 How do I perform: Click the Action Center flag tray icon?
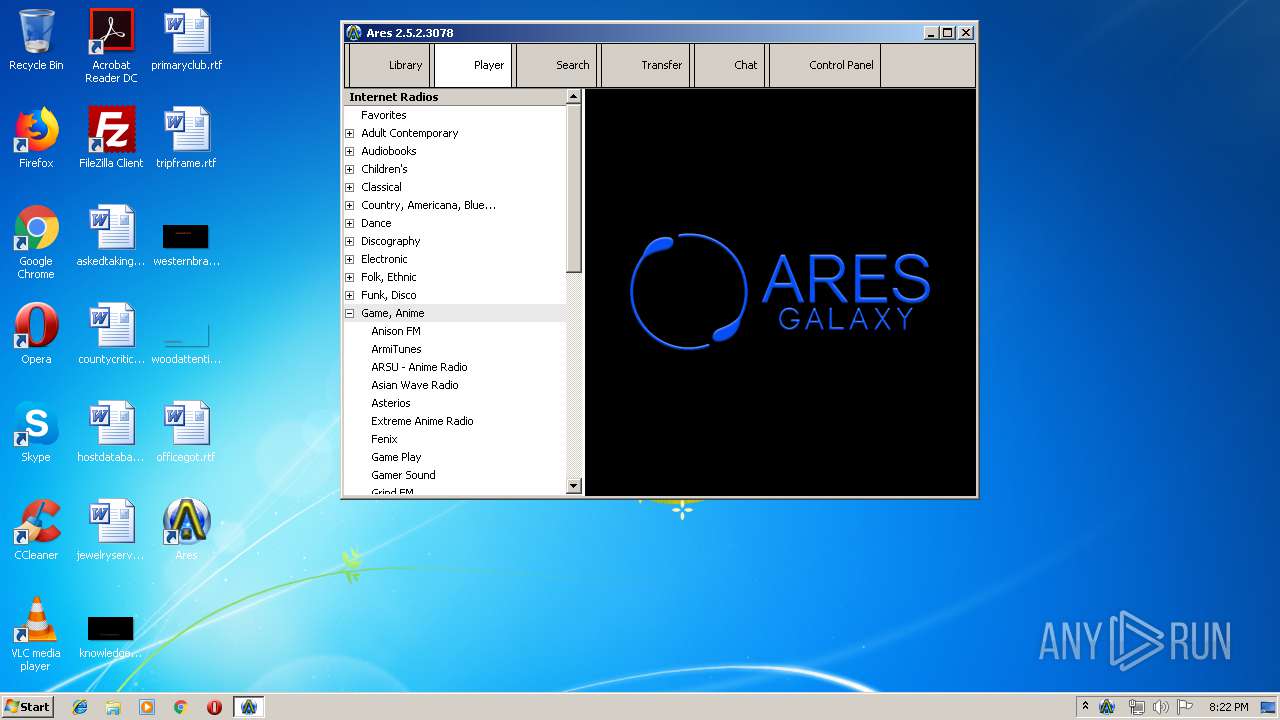click(1185, 707)
